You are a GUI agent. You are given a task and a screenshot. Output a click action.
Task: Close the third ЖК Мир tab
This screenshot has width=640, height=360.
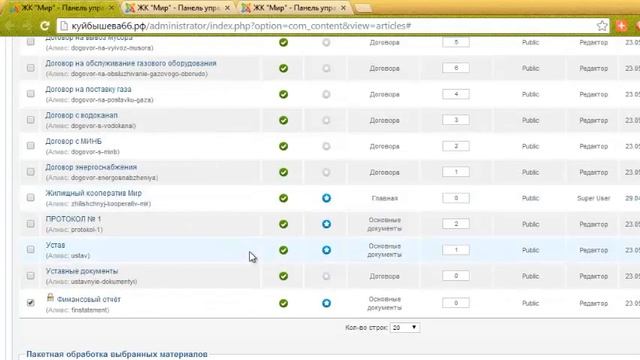click(343, 8)
